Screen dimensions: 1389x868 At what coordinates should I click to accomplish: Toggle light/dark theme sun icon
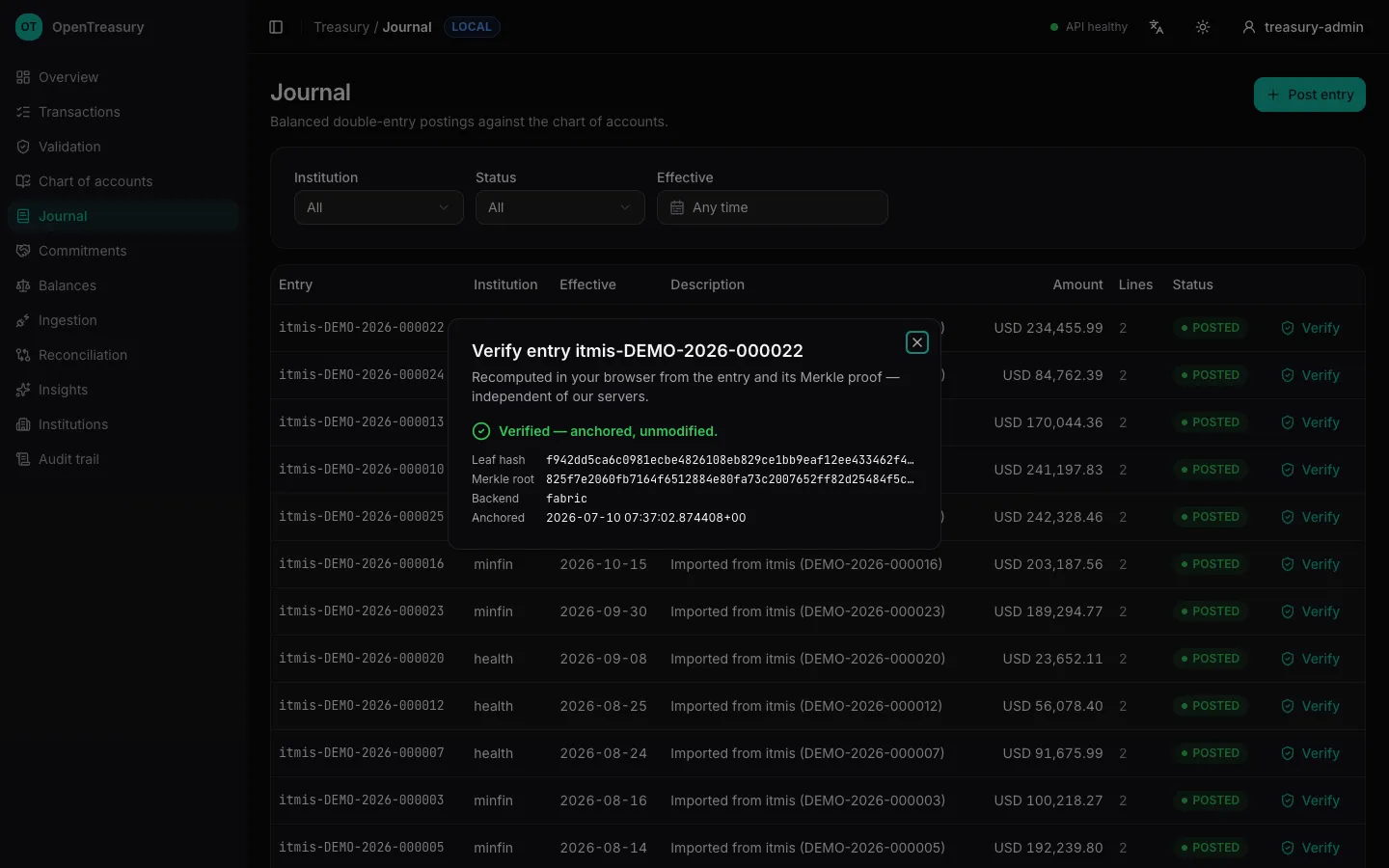click(x=1203, y=27)
